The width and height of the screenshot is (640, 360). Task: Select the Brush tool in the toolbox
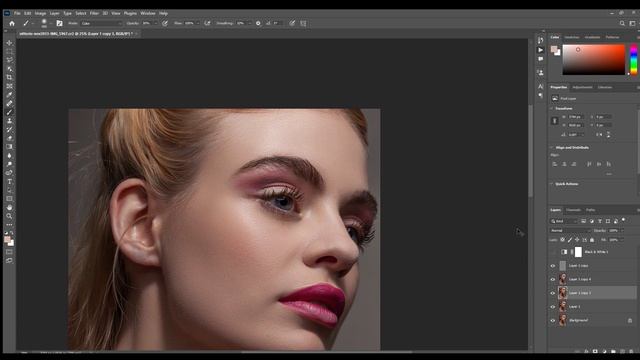click(9, 112)
